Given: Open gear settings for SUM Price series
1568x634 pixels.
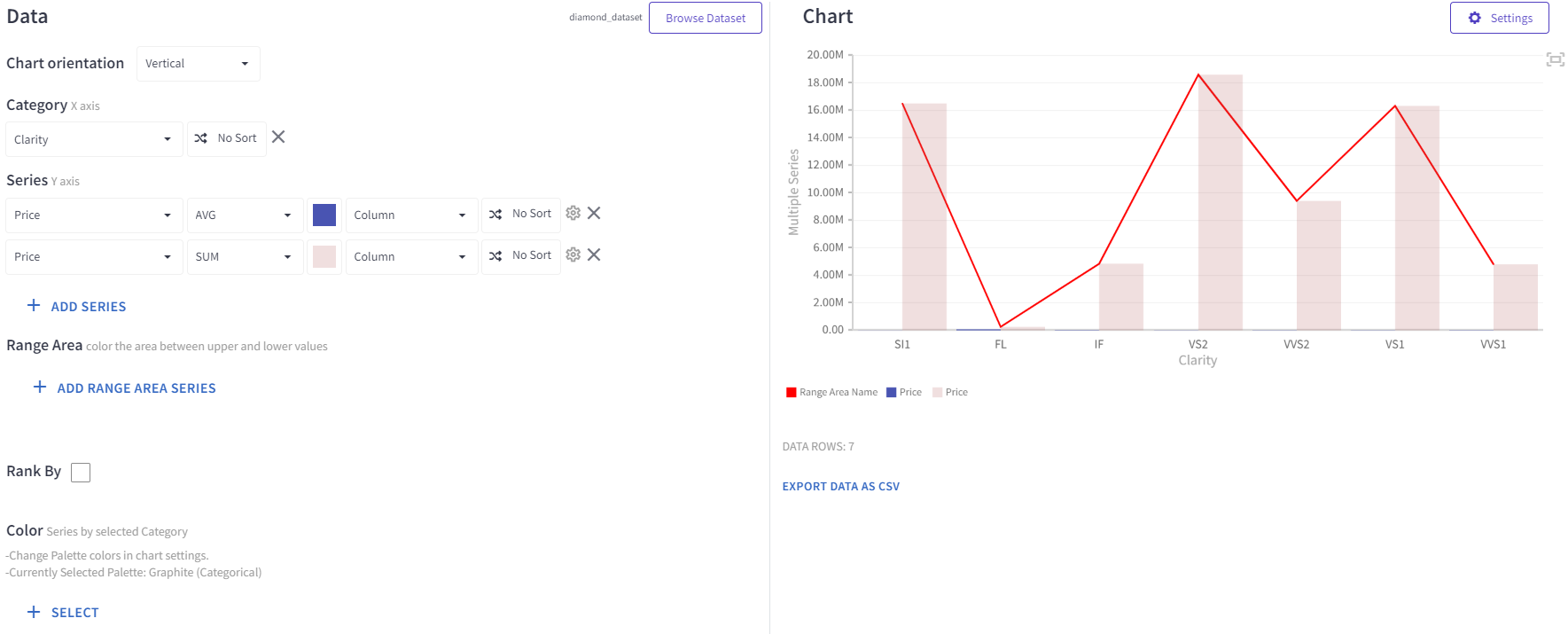Looking at the screenshot, I should (x=573, y=255).
